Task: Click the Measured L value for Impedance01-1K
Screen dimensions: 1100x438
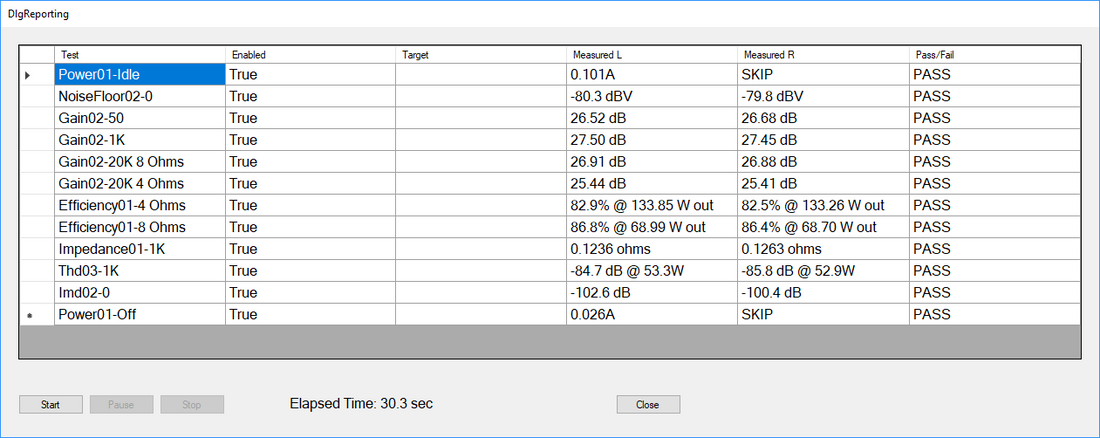Action: point(650,249)
